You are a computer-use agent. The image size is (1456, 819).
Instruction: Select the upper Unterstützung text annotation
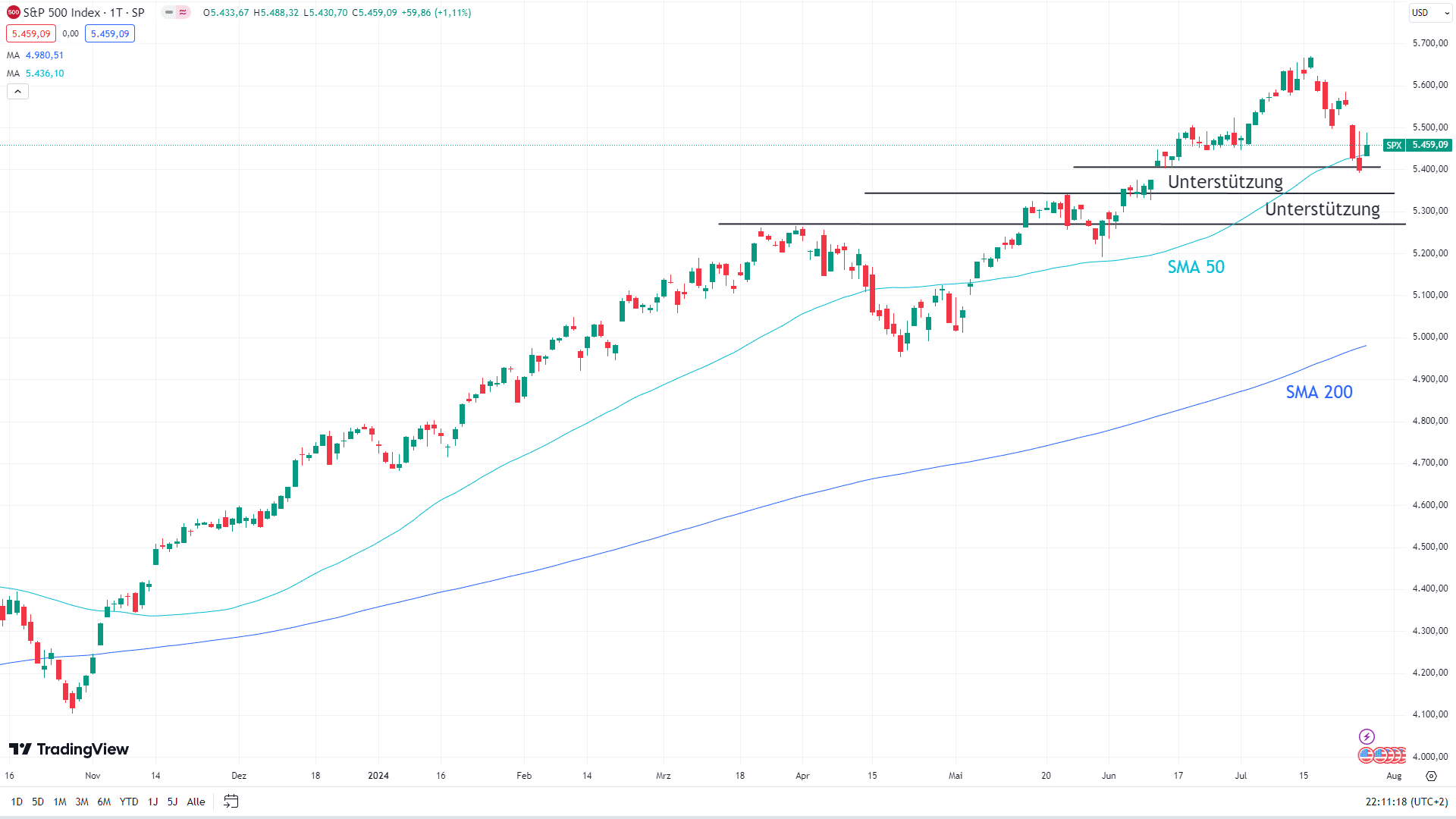tap(1225, 182)
